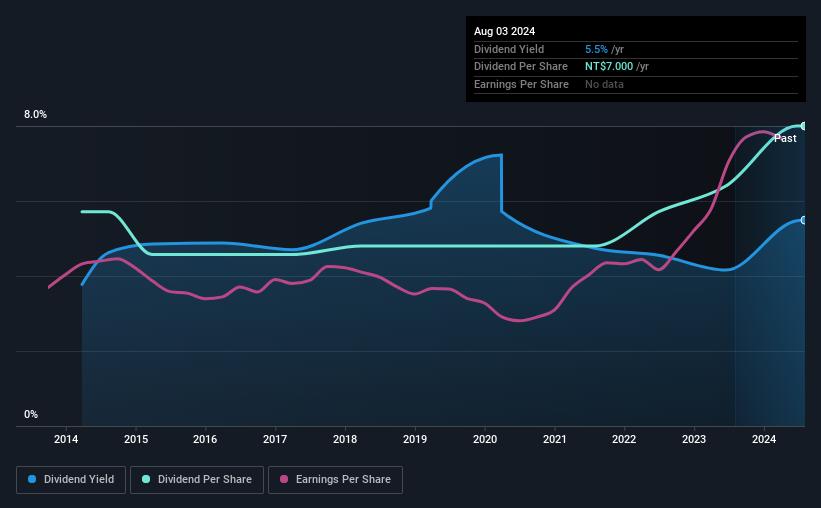Select the 2020 label on the x-axis
Screen dimensions: 821x508
click(x=485, y=439)
